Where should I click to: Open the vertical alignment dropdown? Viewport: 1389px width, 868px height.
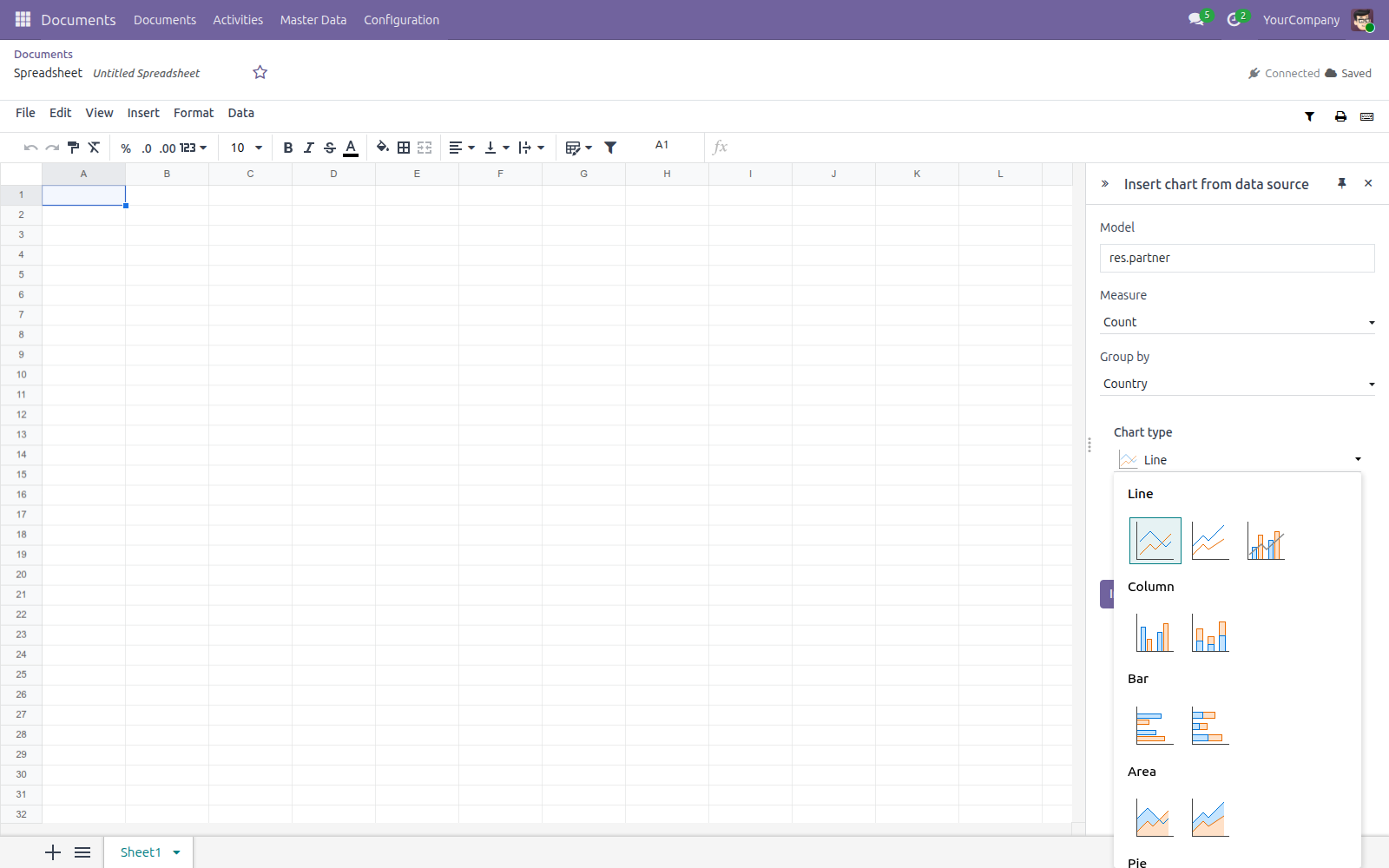pyautogui.click(x=497, y=148)
